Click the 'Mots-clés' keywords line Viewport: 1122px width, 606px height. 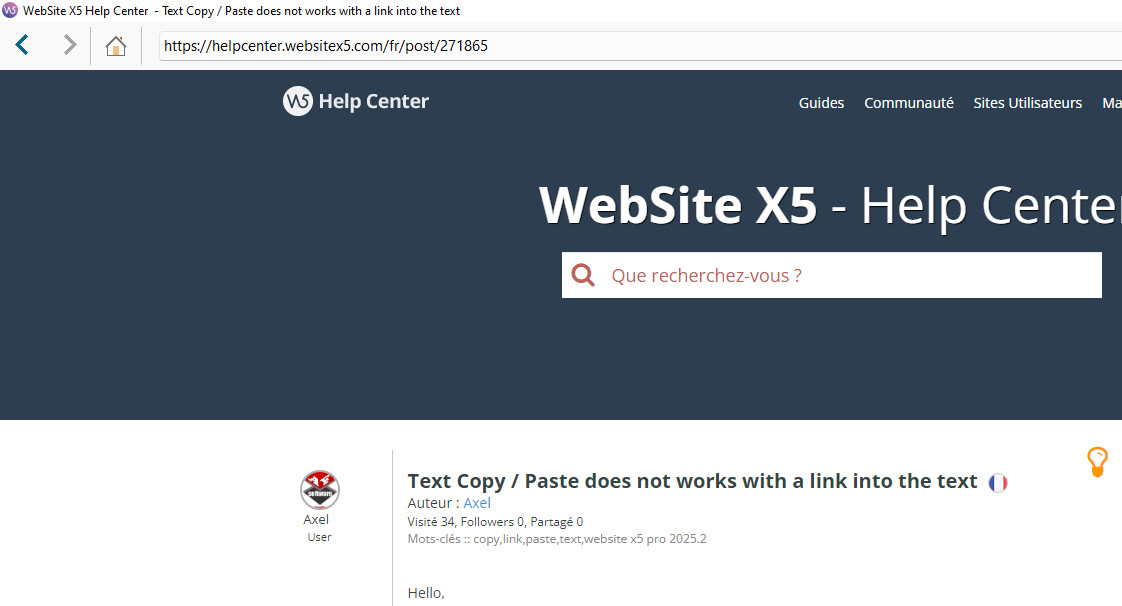[557, 539]
